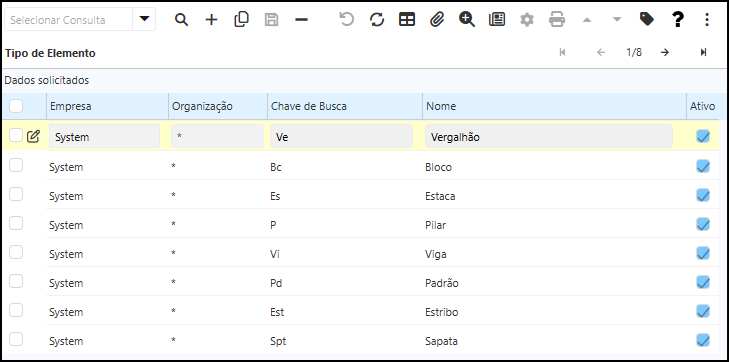Click the edit pencil icon on Vergalhão row
This screenshot has width=729, height=362.
tap(33, 136)
